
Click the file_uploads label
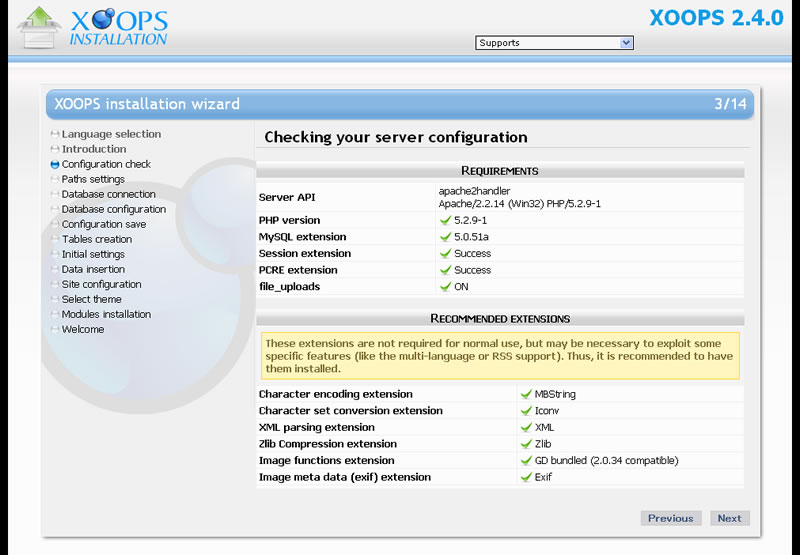point(289,287)
